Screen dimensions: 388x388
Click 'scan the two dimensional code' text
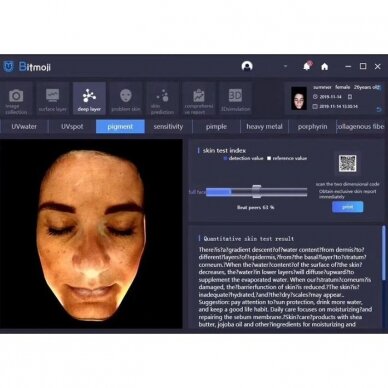[347, 184]
